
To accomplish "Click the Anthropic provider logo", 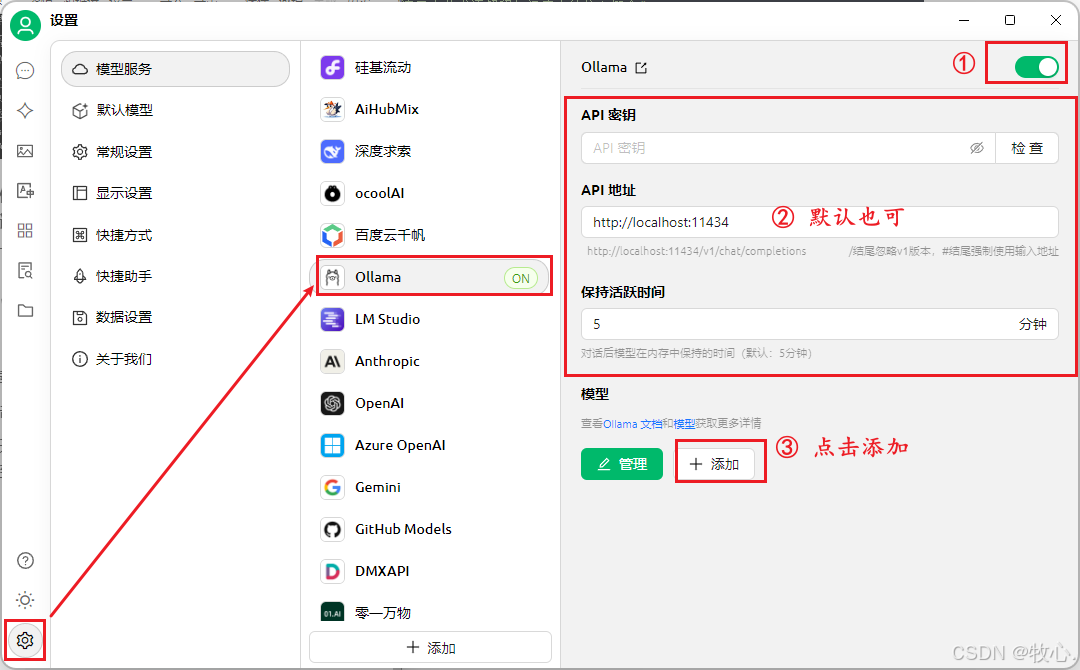I will click(x=333, y=362).
